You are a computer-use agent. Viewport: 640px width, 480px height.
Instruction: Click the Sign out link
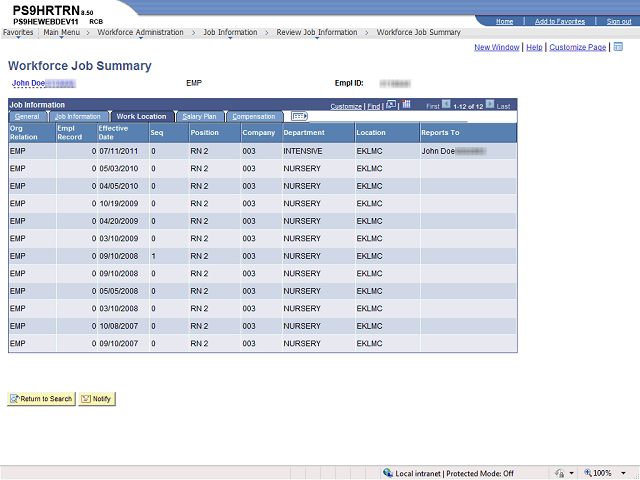click(619, 22)
